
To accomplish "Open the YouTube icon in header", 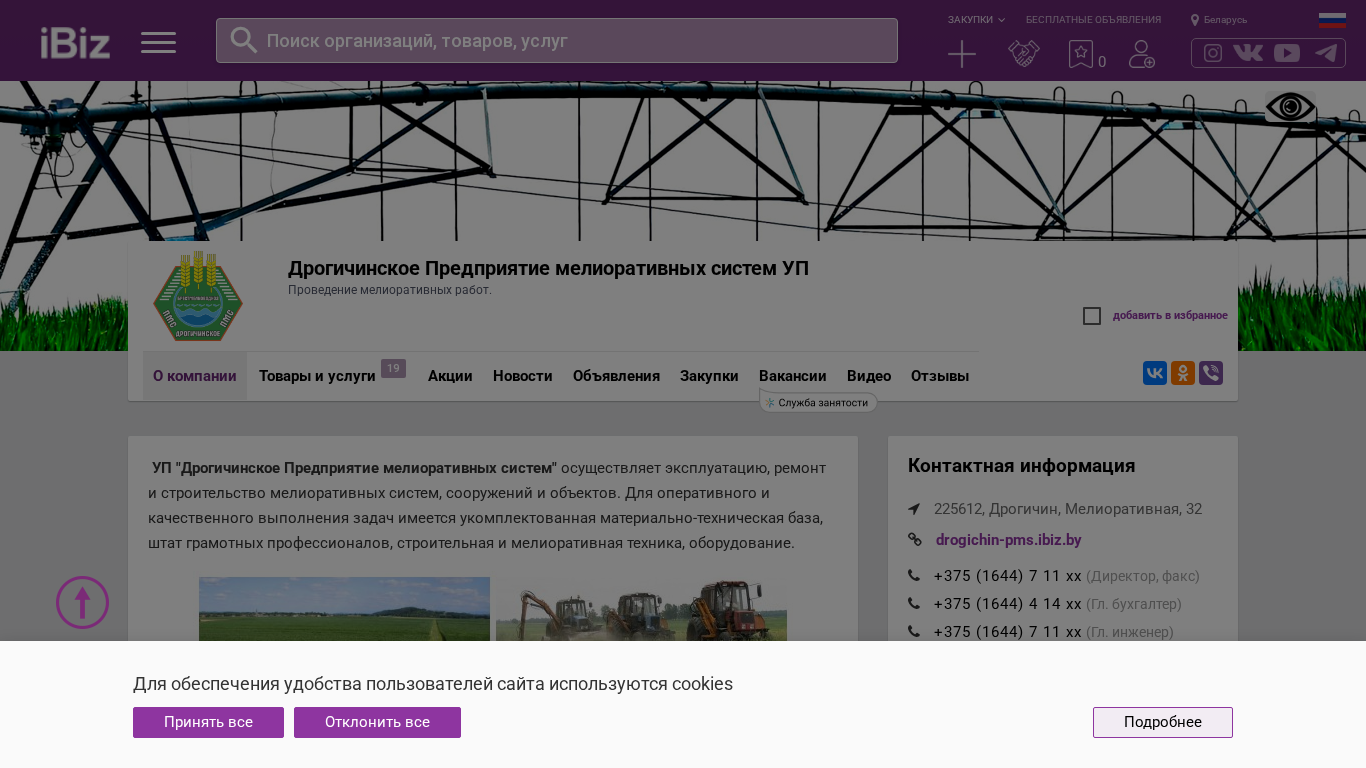I will pyautogui.click(x=1287, y=53).
